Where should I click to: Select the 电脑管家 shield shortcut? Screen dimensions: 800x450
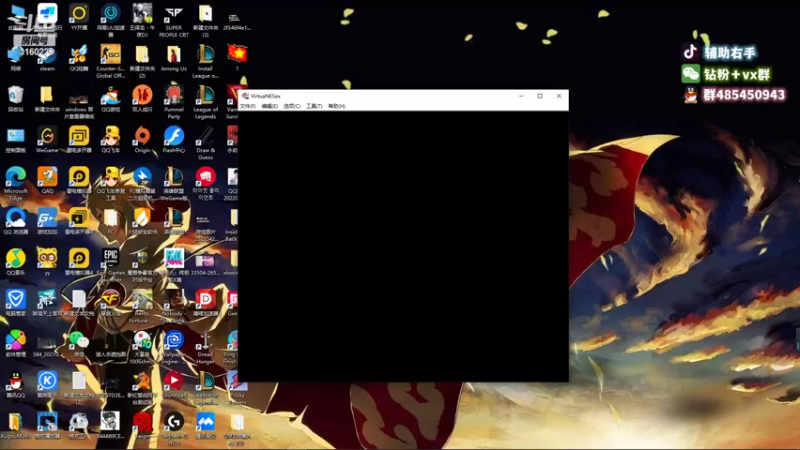click(15, 303)
